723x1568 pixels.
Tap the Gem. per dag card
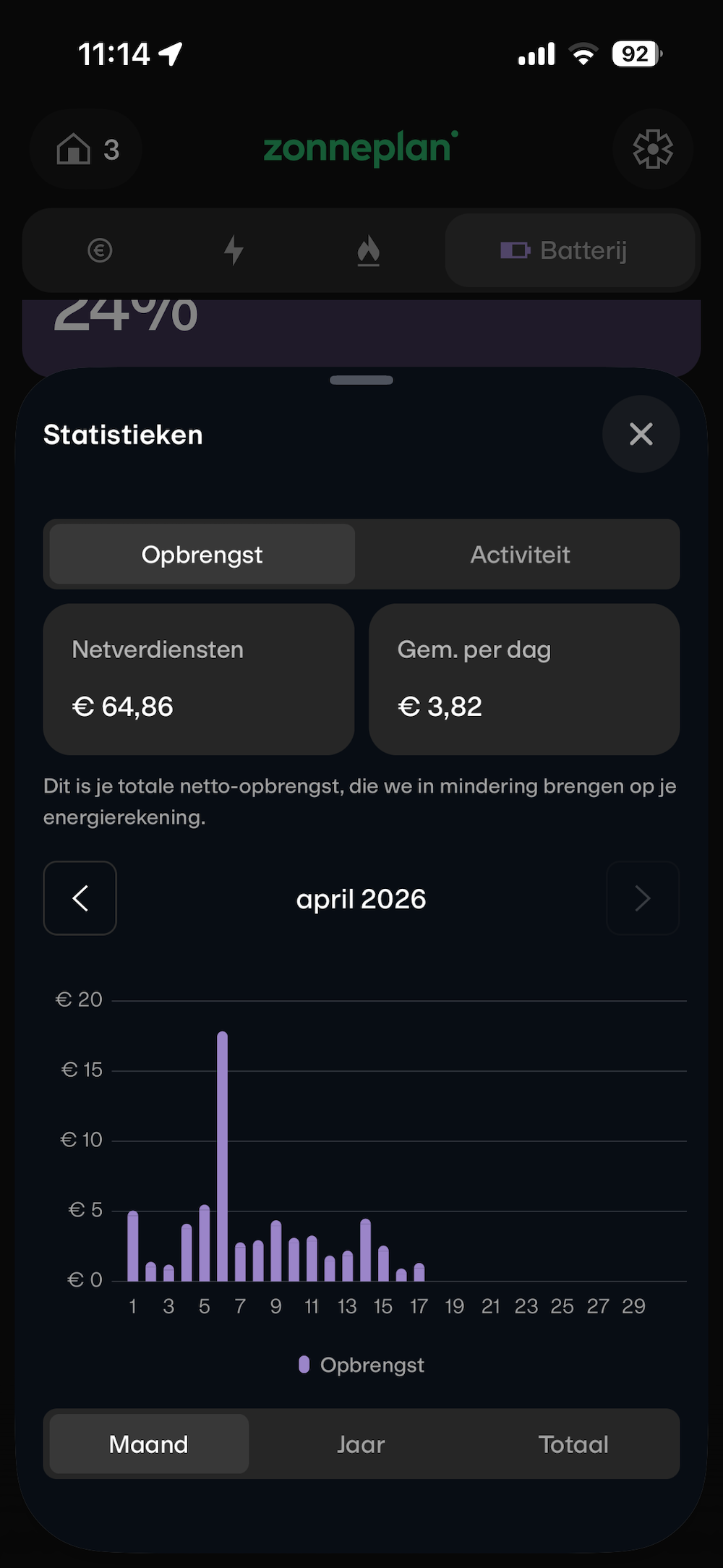pyautogui.click(x=524, y=679)
